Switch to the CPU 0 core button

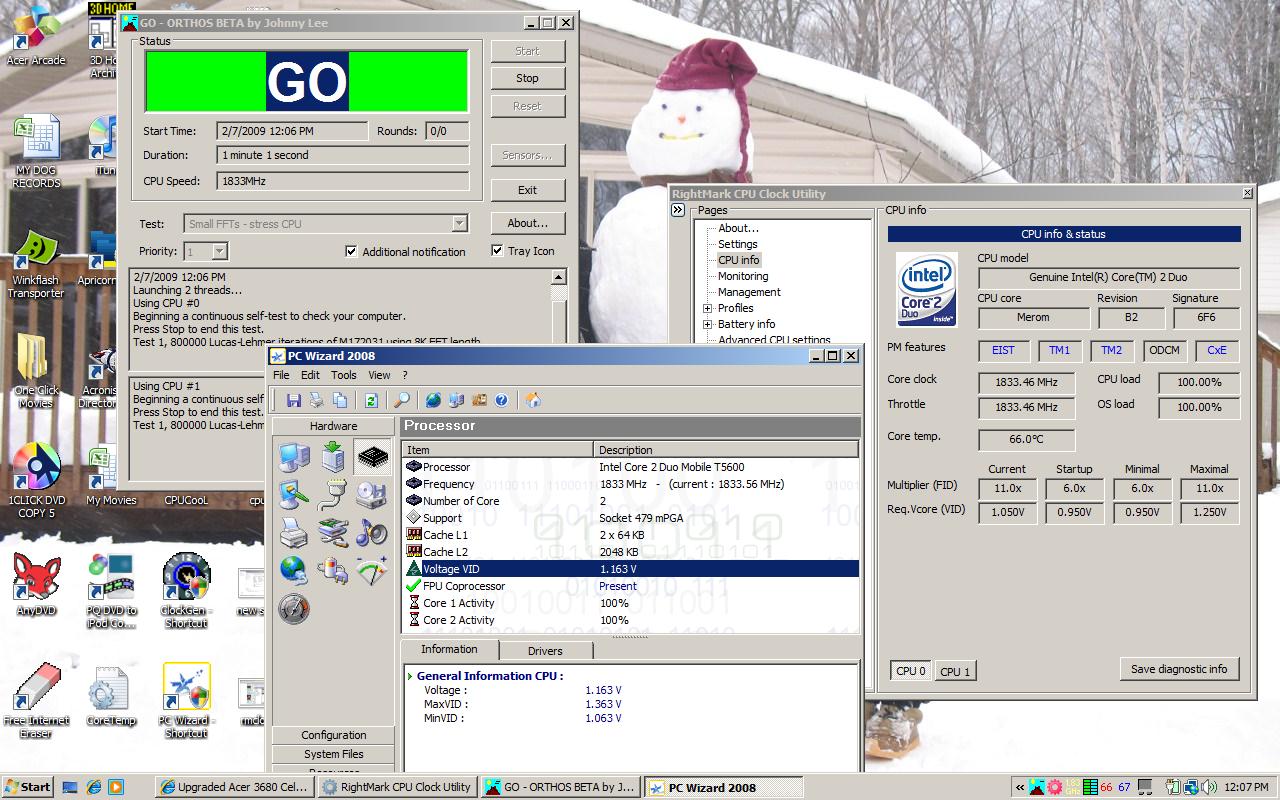[911, 671]
